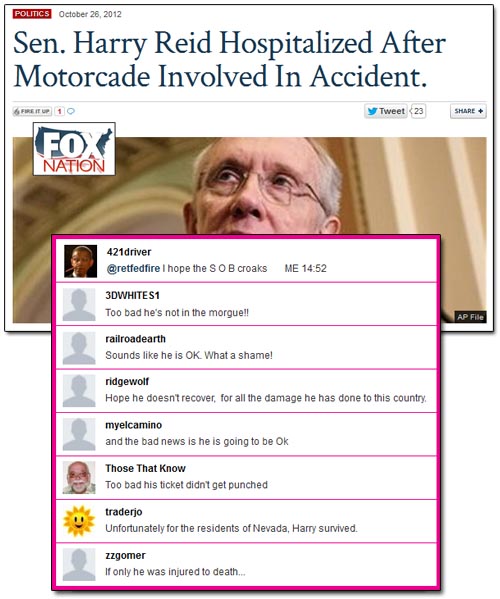Click ridgewolf's default avatar icon
Image resolution: width=500 pixels, height=599 pixels.
[x=79, y=391]
